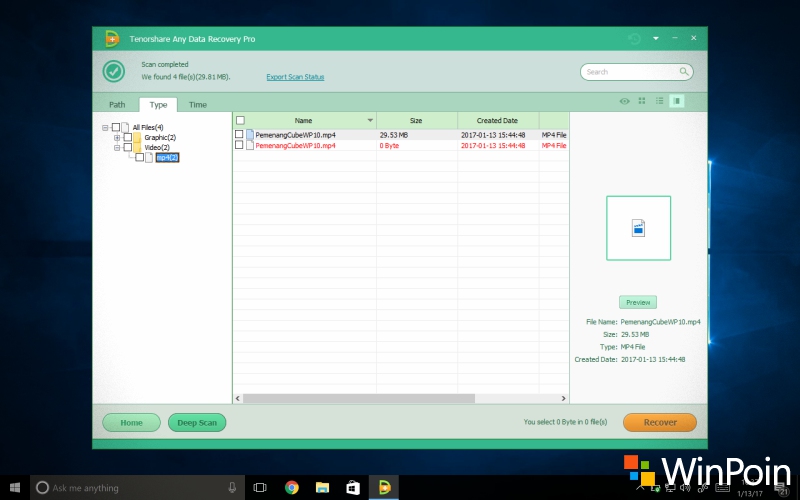Collapse the Video(2) tree node
The width and height of the screenshot is (800, 500).
[117, 147]
